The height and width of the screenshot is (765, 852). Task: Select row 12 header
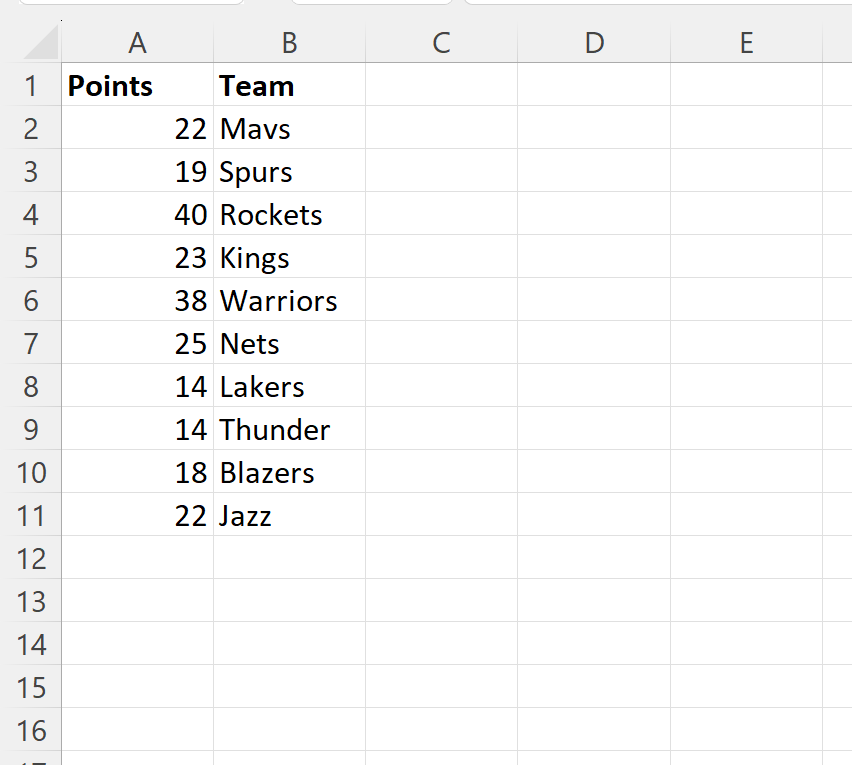[x=31, y=559]
